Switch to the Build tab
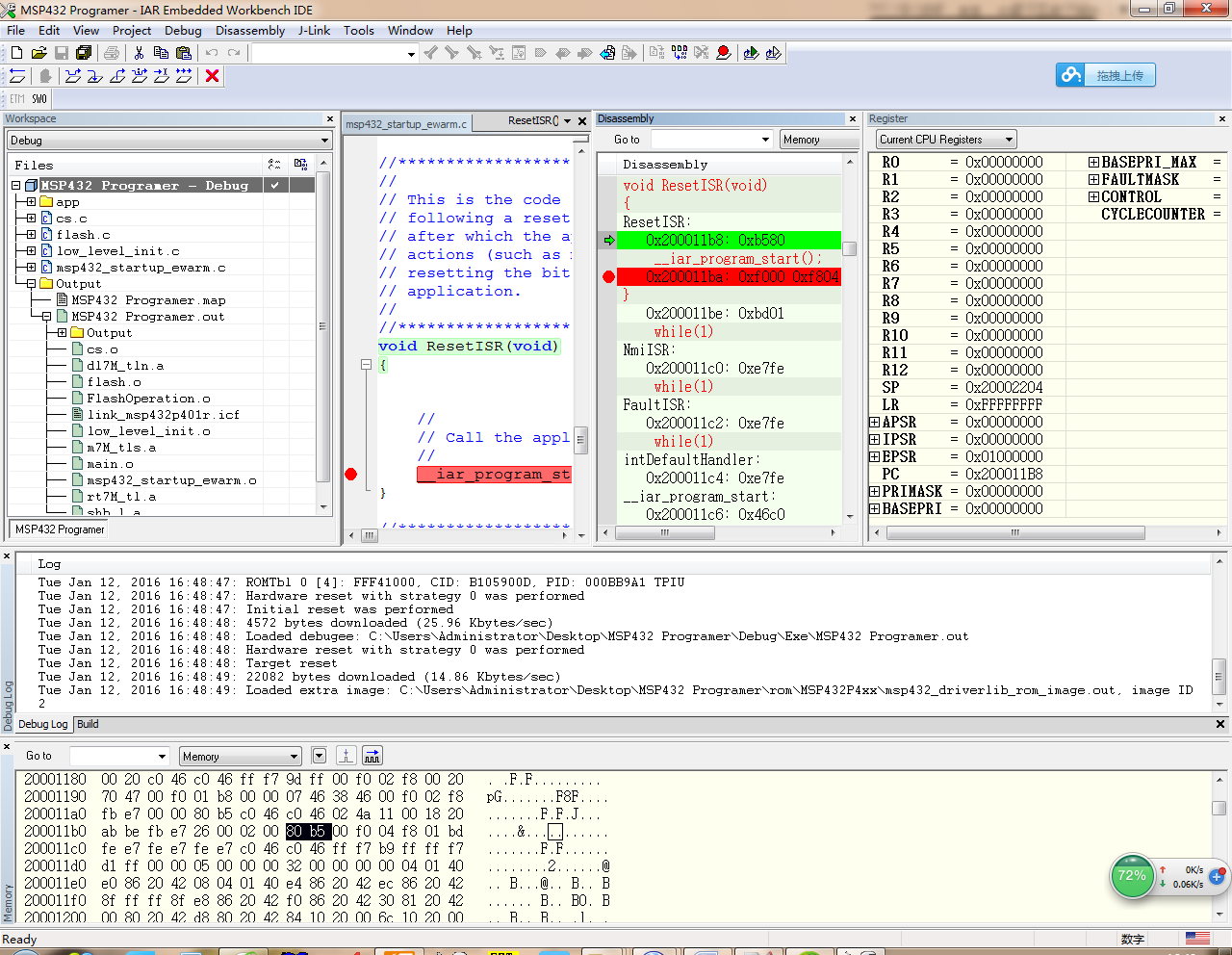 [88, 724]
